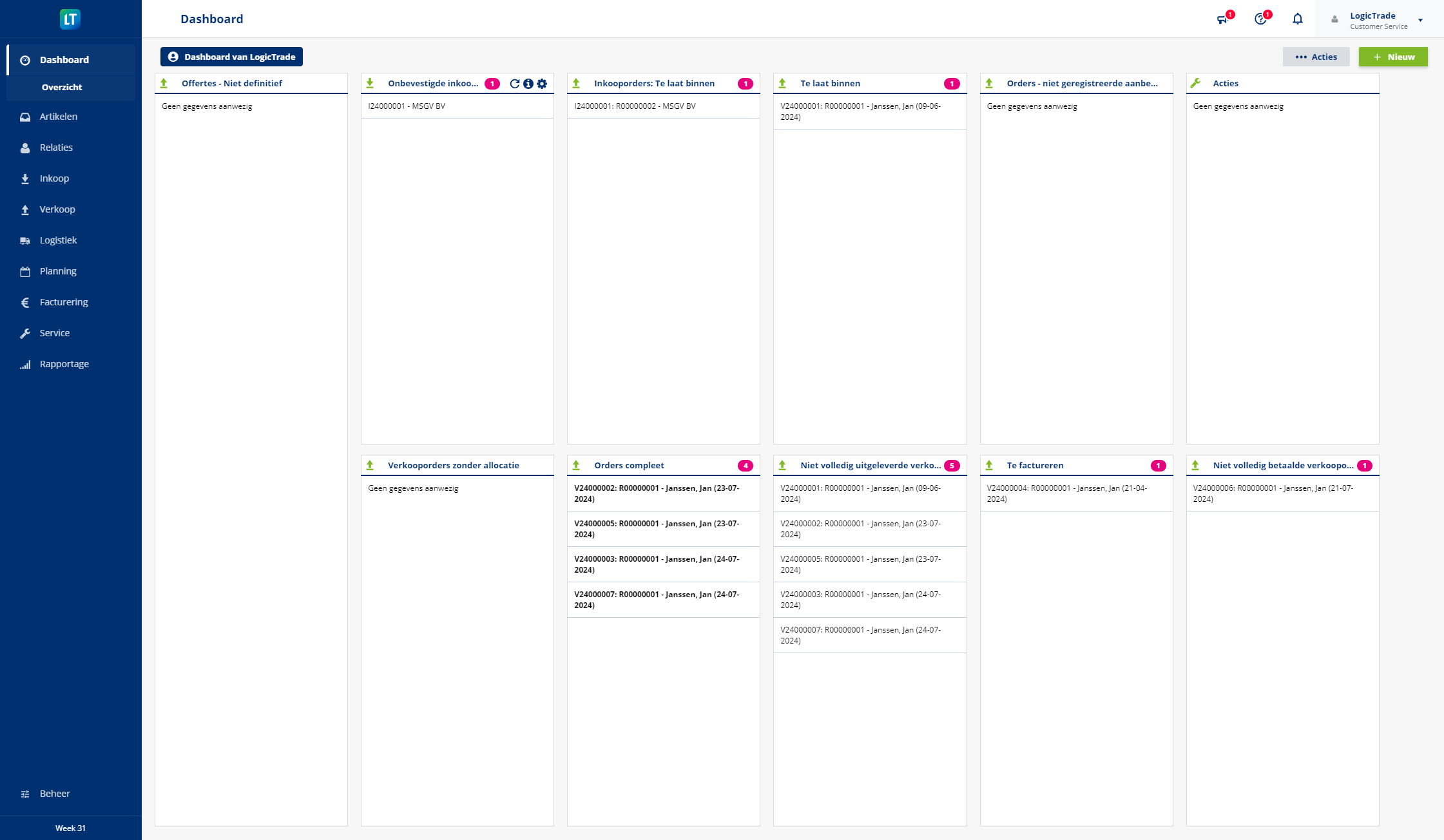Select the Dashboard menu item in sidebar
Image resolution: width=1444 pixels, height=840 pixels.
(64, 59)
